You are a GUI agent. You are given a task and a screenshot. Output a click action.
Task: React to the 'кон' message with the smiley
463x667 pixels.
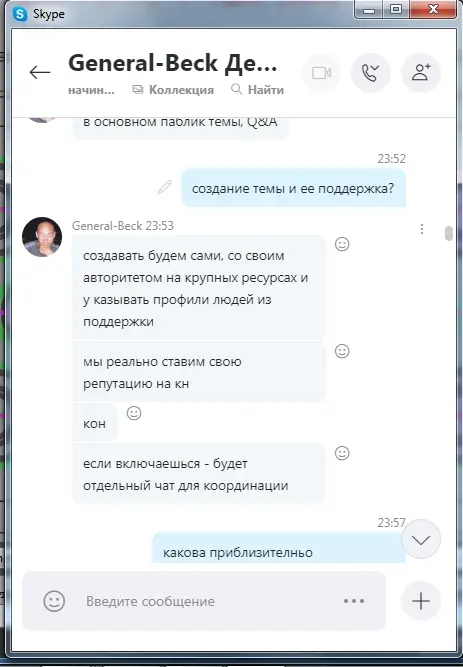tap(134, 413)
